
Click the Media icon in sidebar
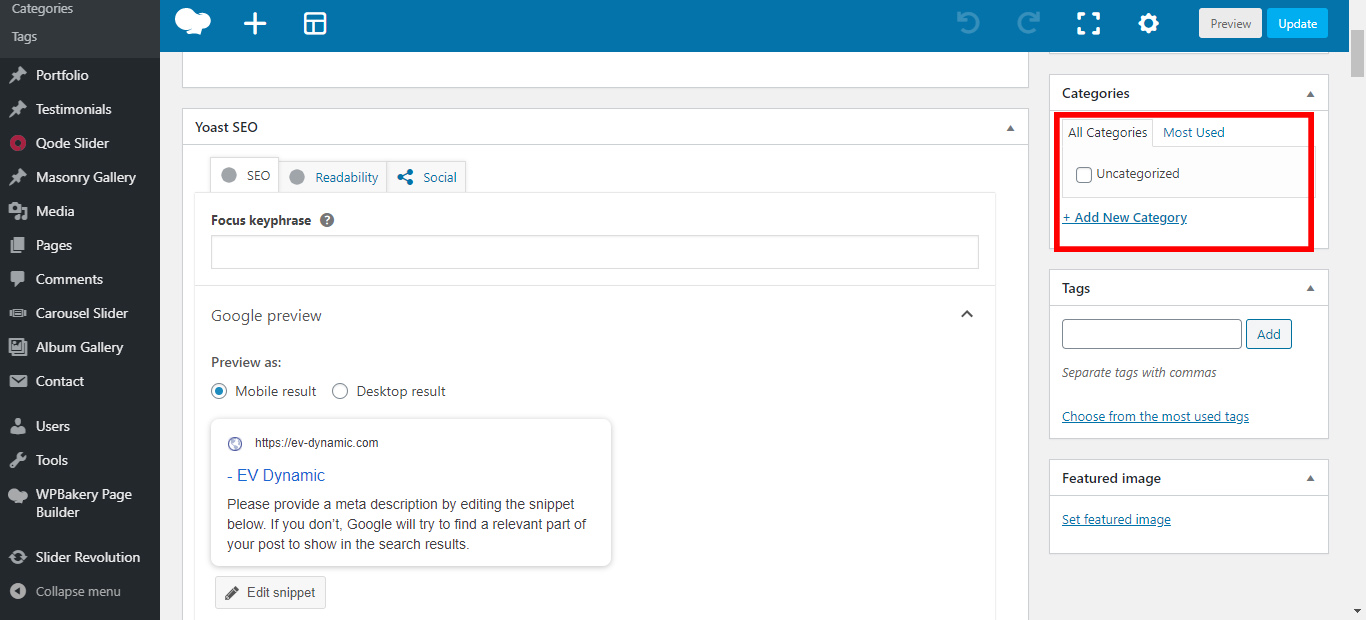click(x=18, y=211)
